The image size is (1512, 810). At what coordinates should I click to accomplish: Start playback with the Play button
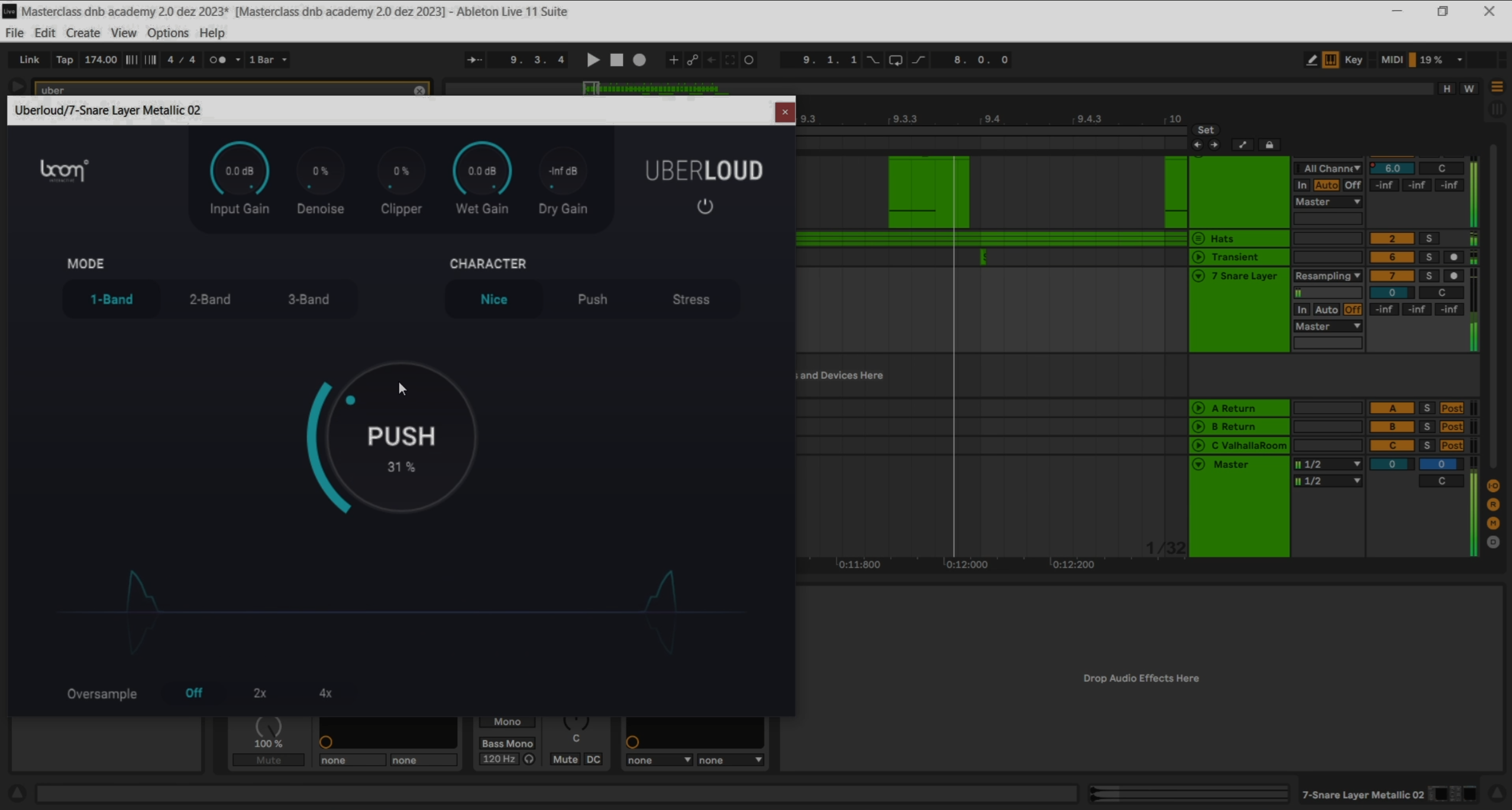(x=593, y=60)
